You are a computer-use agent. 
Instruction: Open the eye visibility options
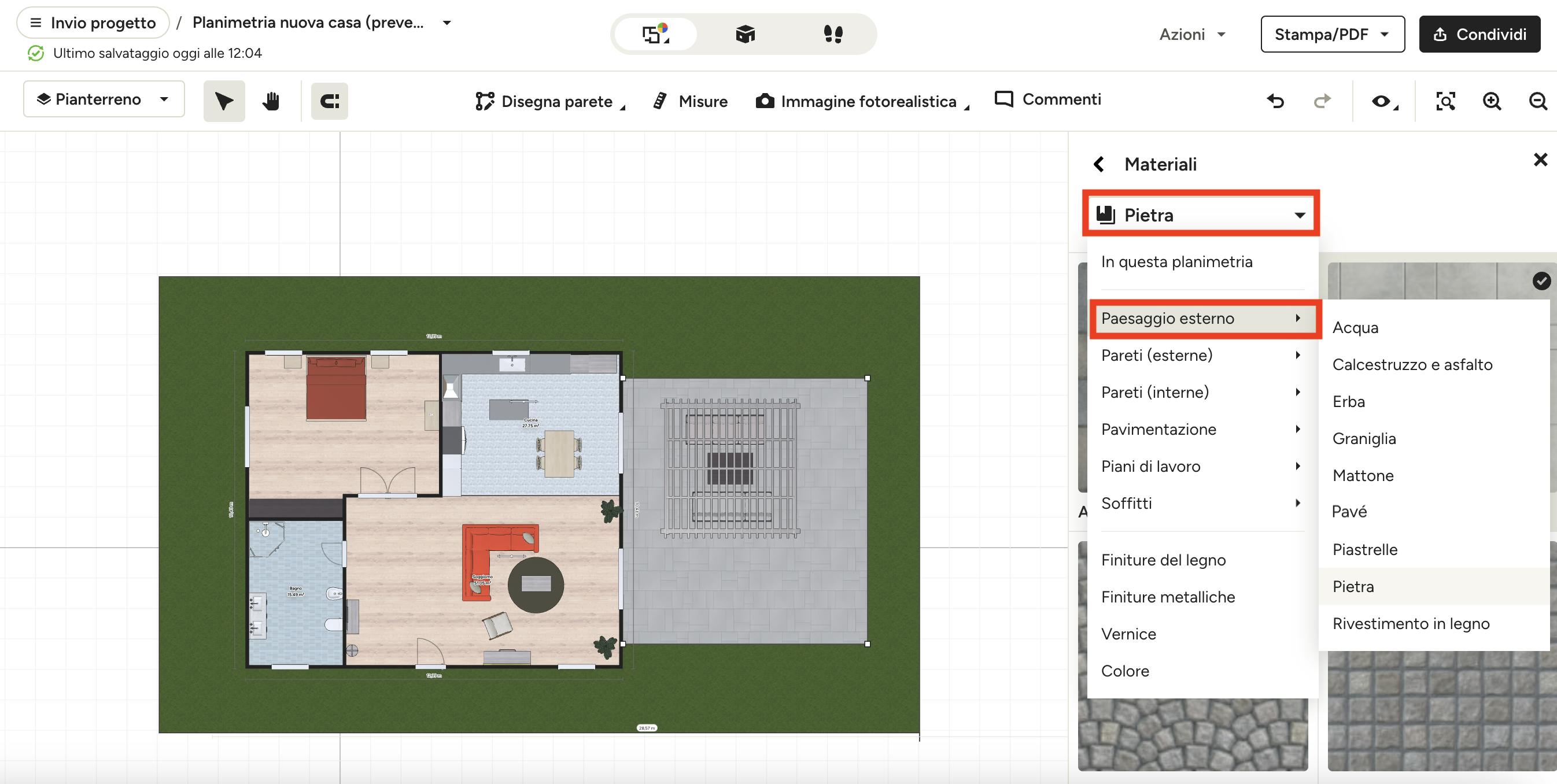tap(1384, 101)
